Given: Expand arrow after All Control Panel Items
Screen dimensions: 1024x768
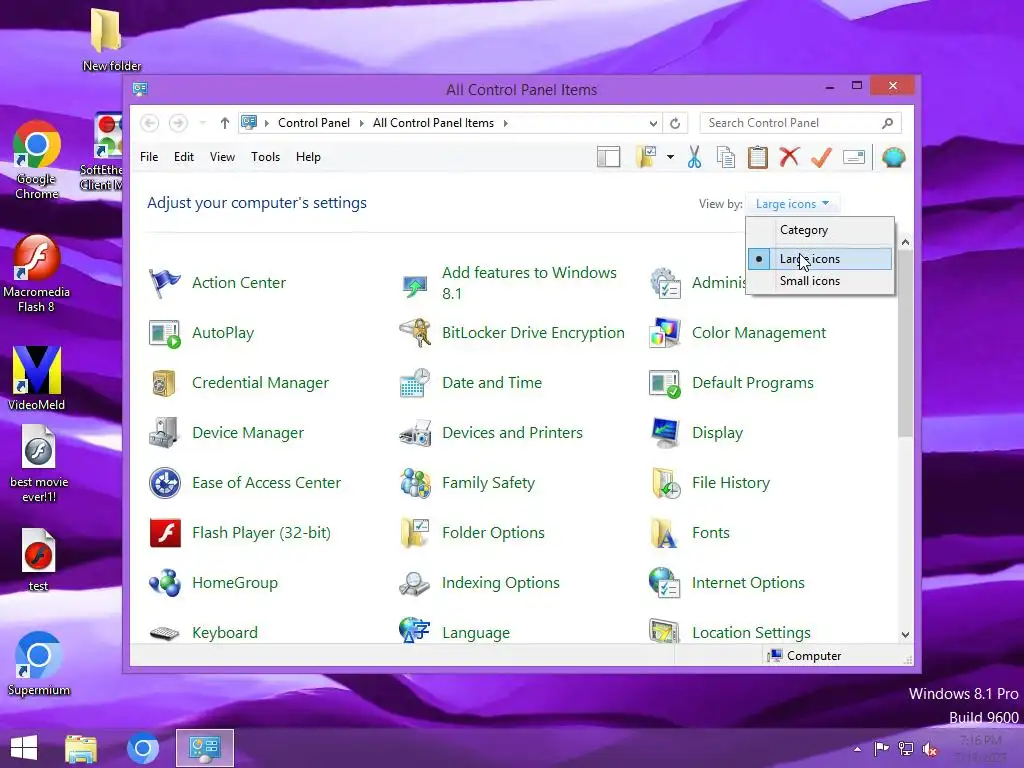Looking at the screenshot, I should coord(505,123).
